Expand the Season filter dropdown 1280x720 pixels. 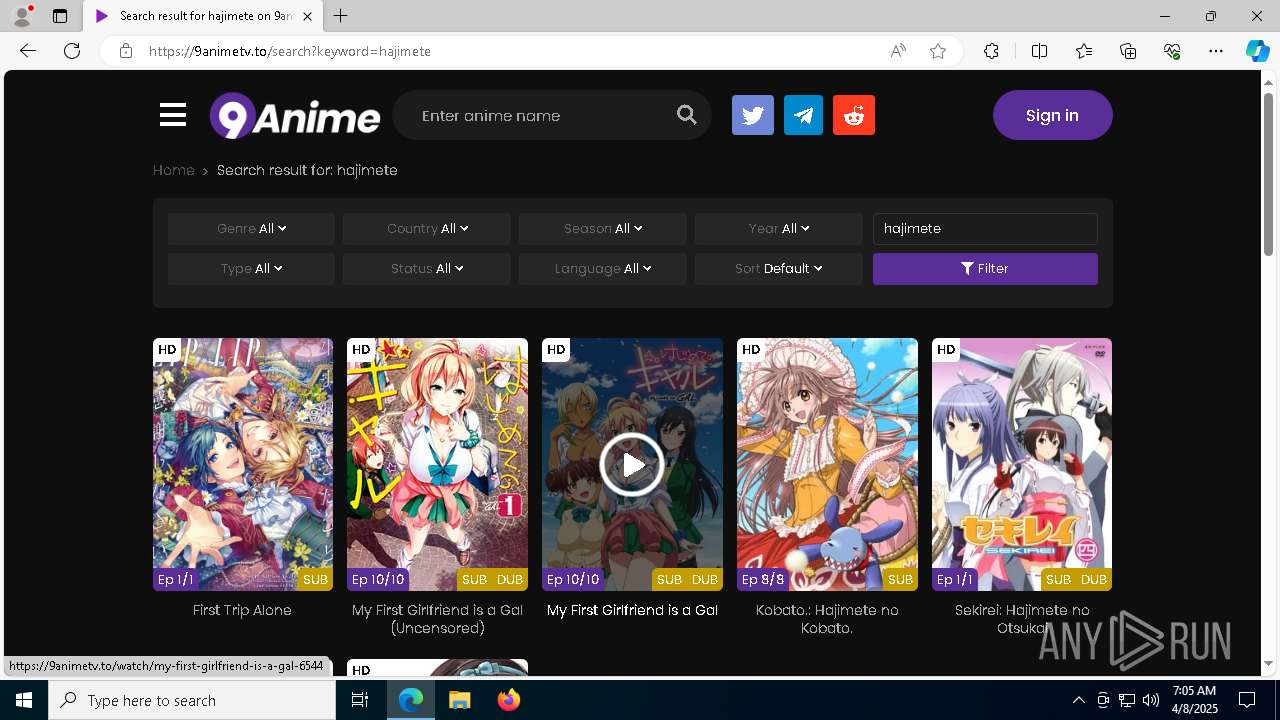[603, 229]
